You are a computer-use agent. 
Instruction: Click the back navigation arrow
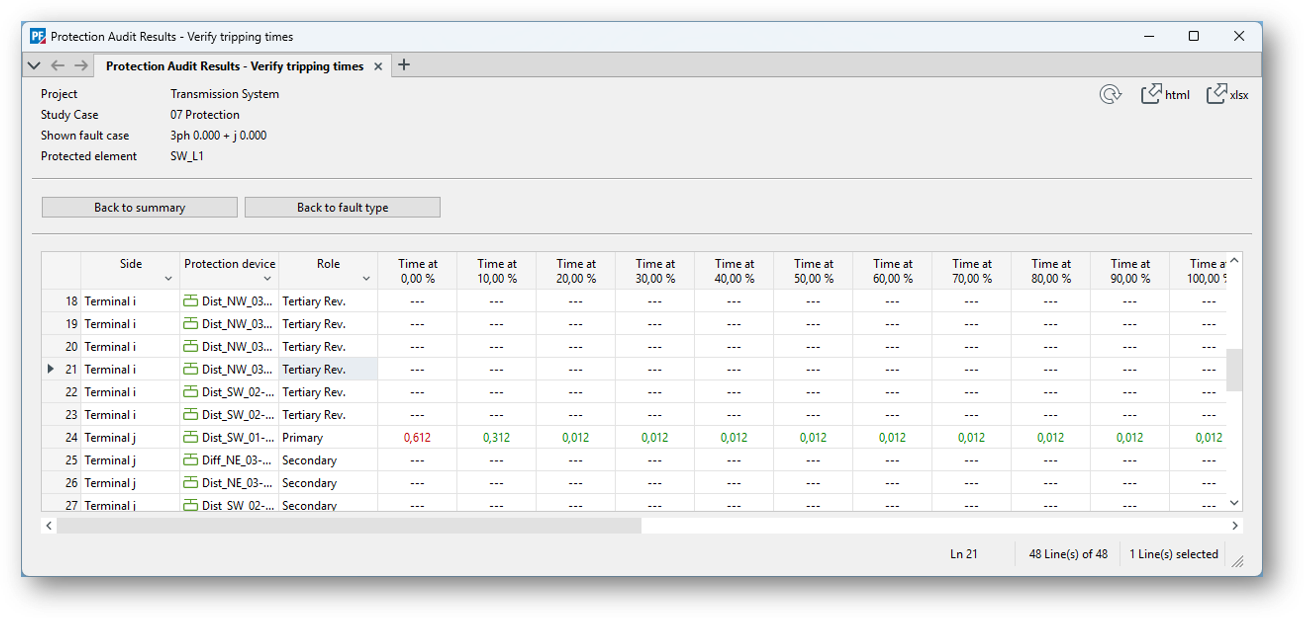click(57, 66)
